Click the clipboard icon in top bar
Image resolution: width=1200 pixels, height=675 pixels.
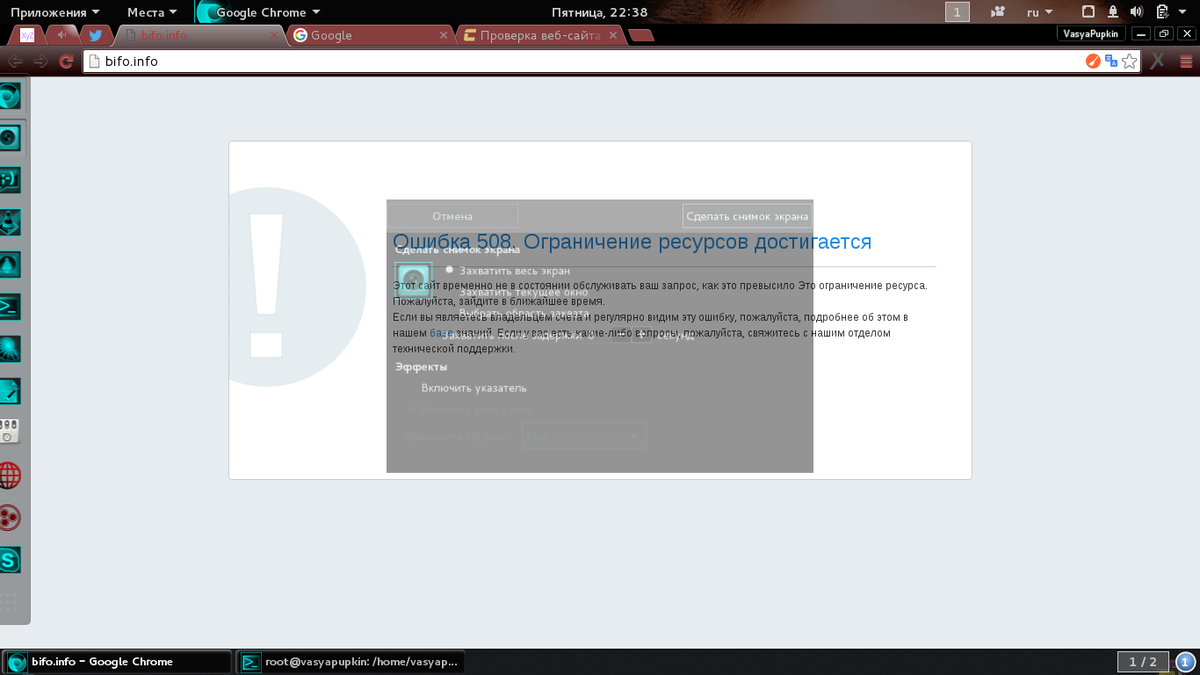point(1161,12)
